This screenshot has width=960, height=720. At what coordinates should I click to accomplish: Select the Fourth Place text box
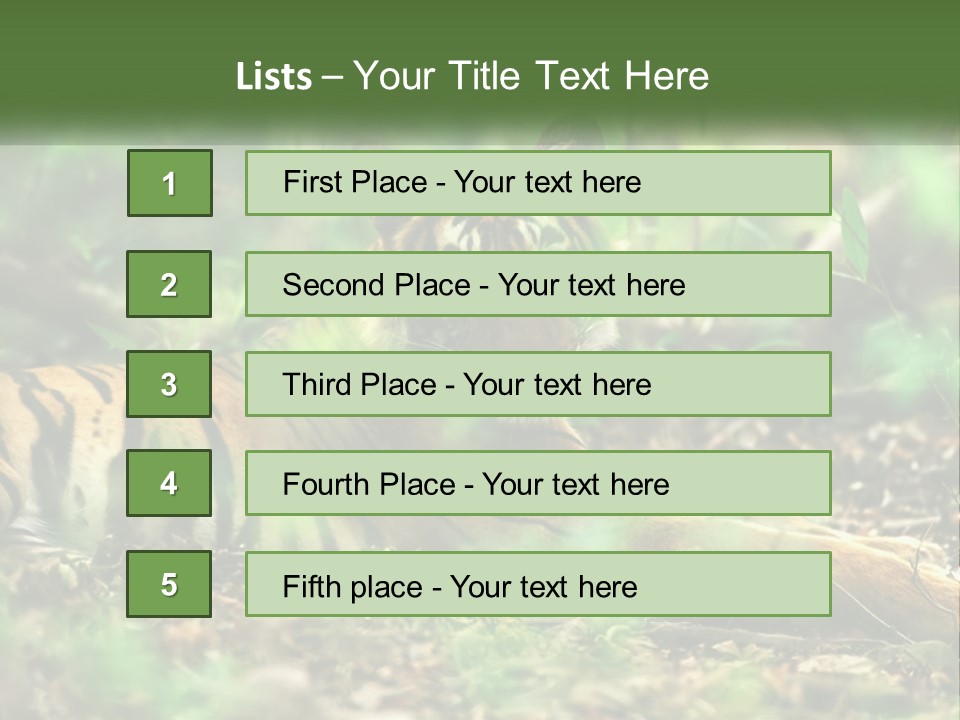pos(538,484)
